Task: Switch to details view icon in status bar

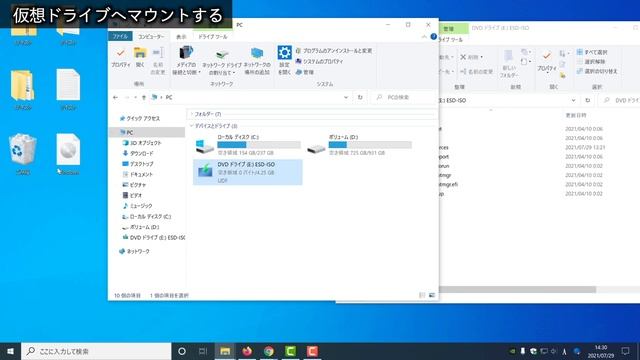Action: click(x=422, y=295)
